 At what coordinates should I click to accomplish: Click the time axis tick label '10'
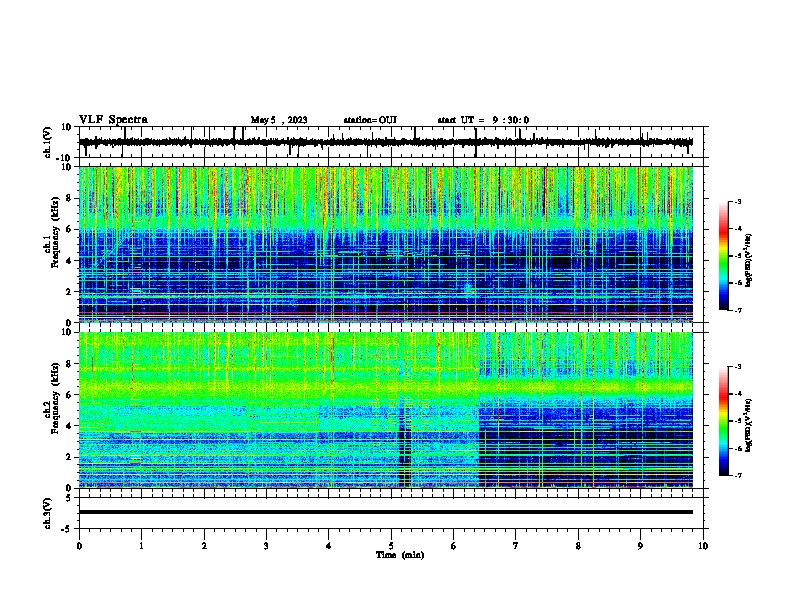[x=703, y=546]
